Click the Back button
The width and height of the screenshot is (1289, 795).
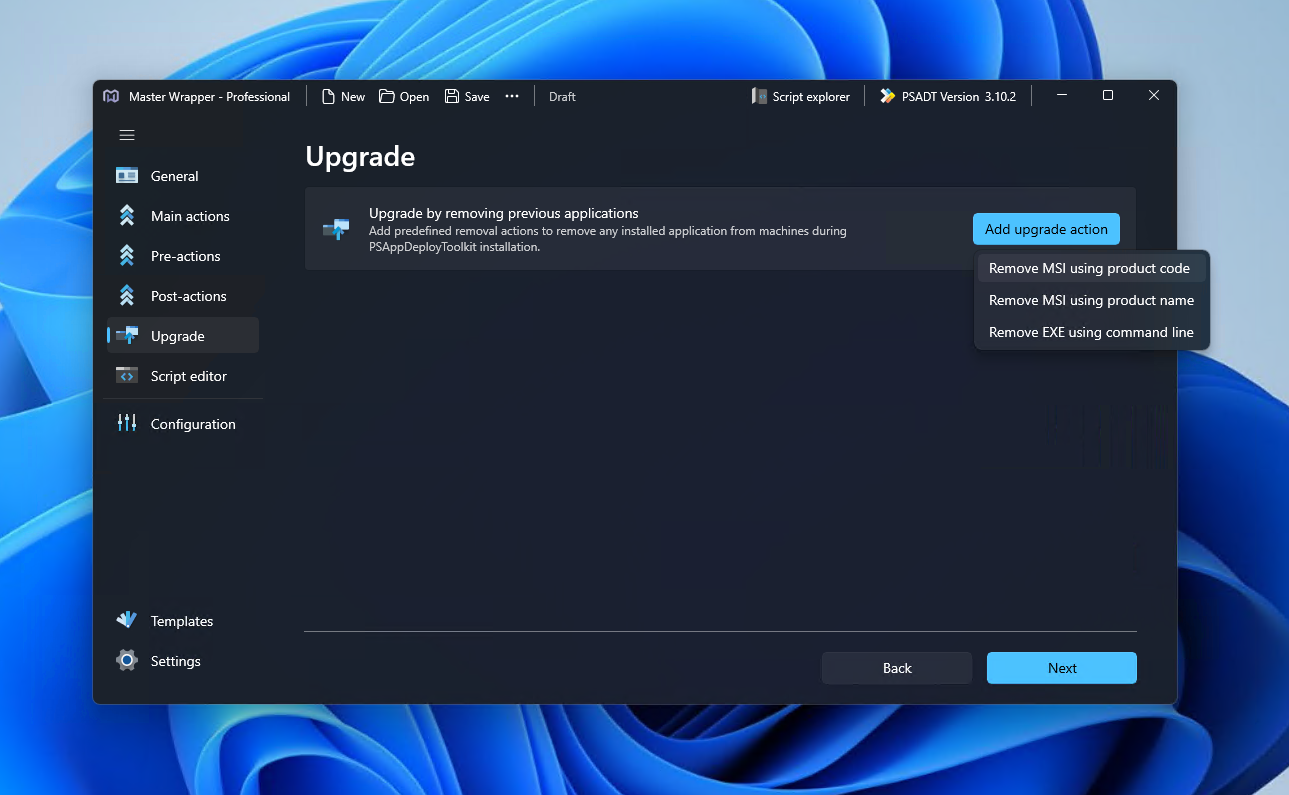click(x=897, y=668)
